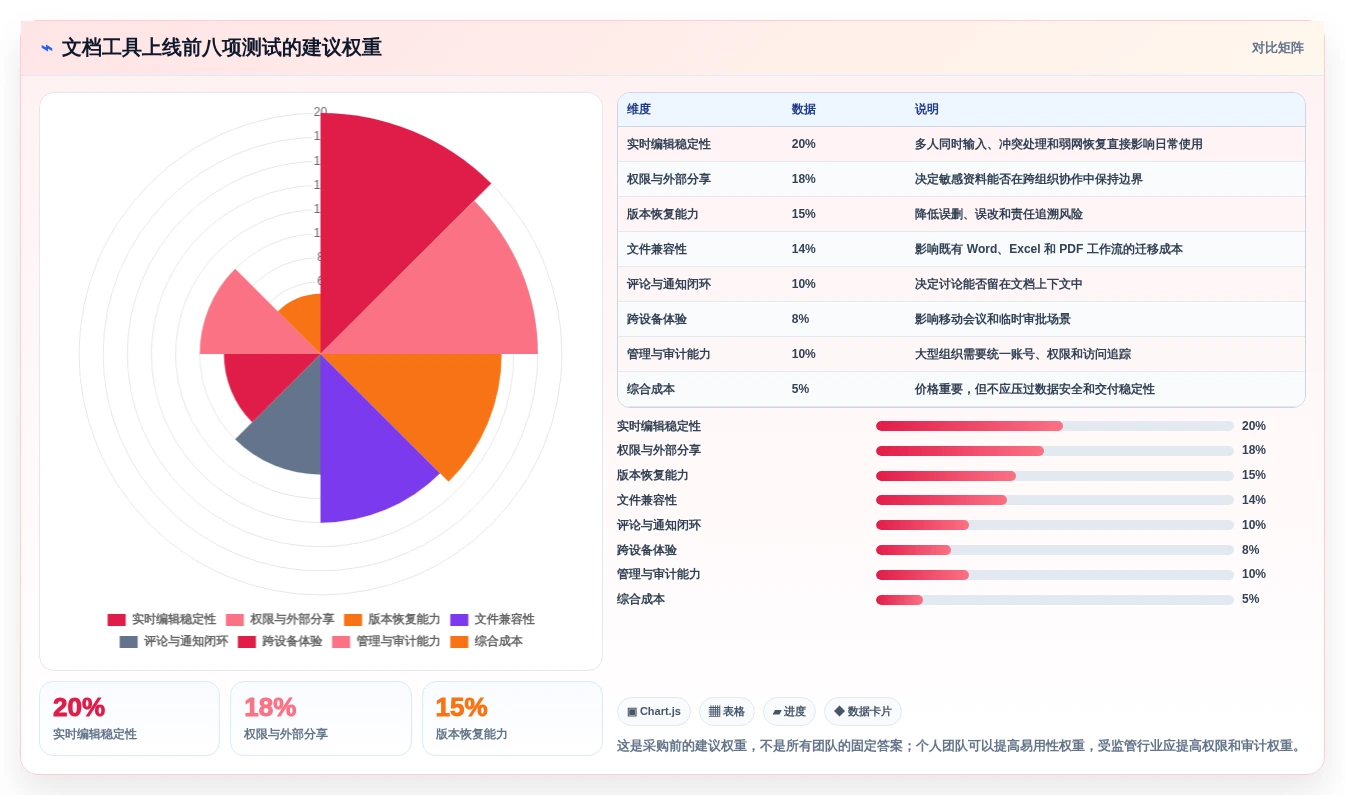Toggle 实时编辑稳定性 legend swatch
The height and width of the screenshot is (795, 1345).
point(117,620)
